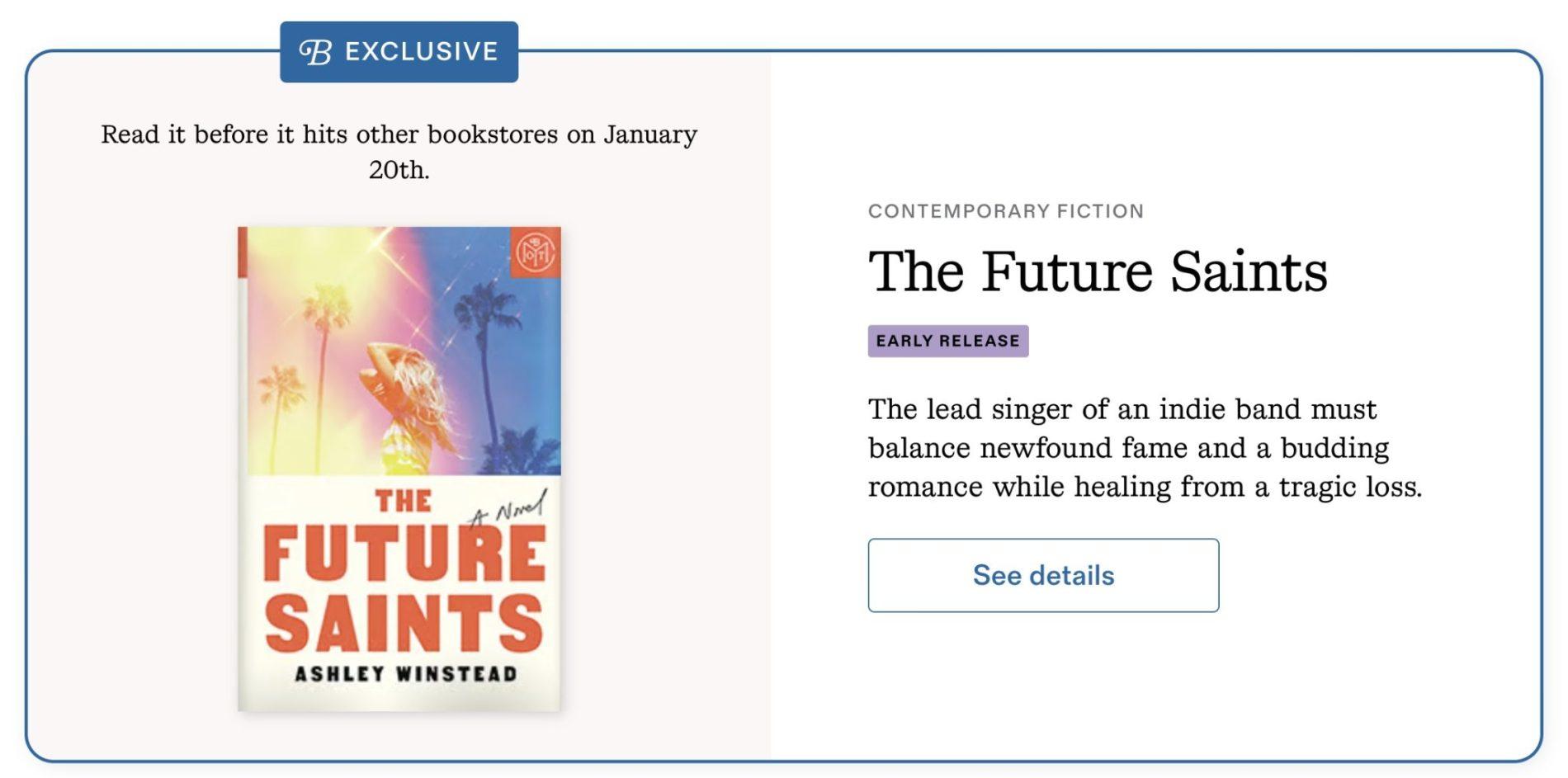1568x778 pixels.
Task: Click the purple "Early Release" tag
Action: tap(947, 341)
